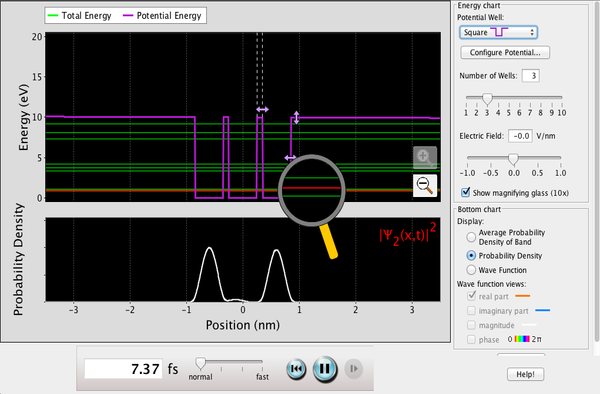
Task: Click the step forward button
Action: (x=354, y=369)
